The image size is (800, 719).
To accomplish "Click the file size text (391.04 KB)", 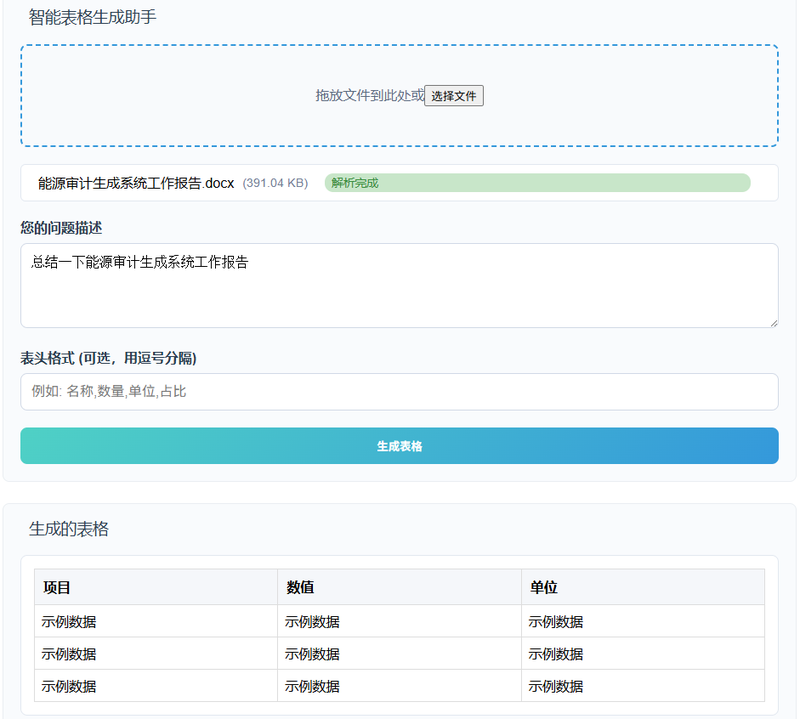I will coord(275,183).
